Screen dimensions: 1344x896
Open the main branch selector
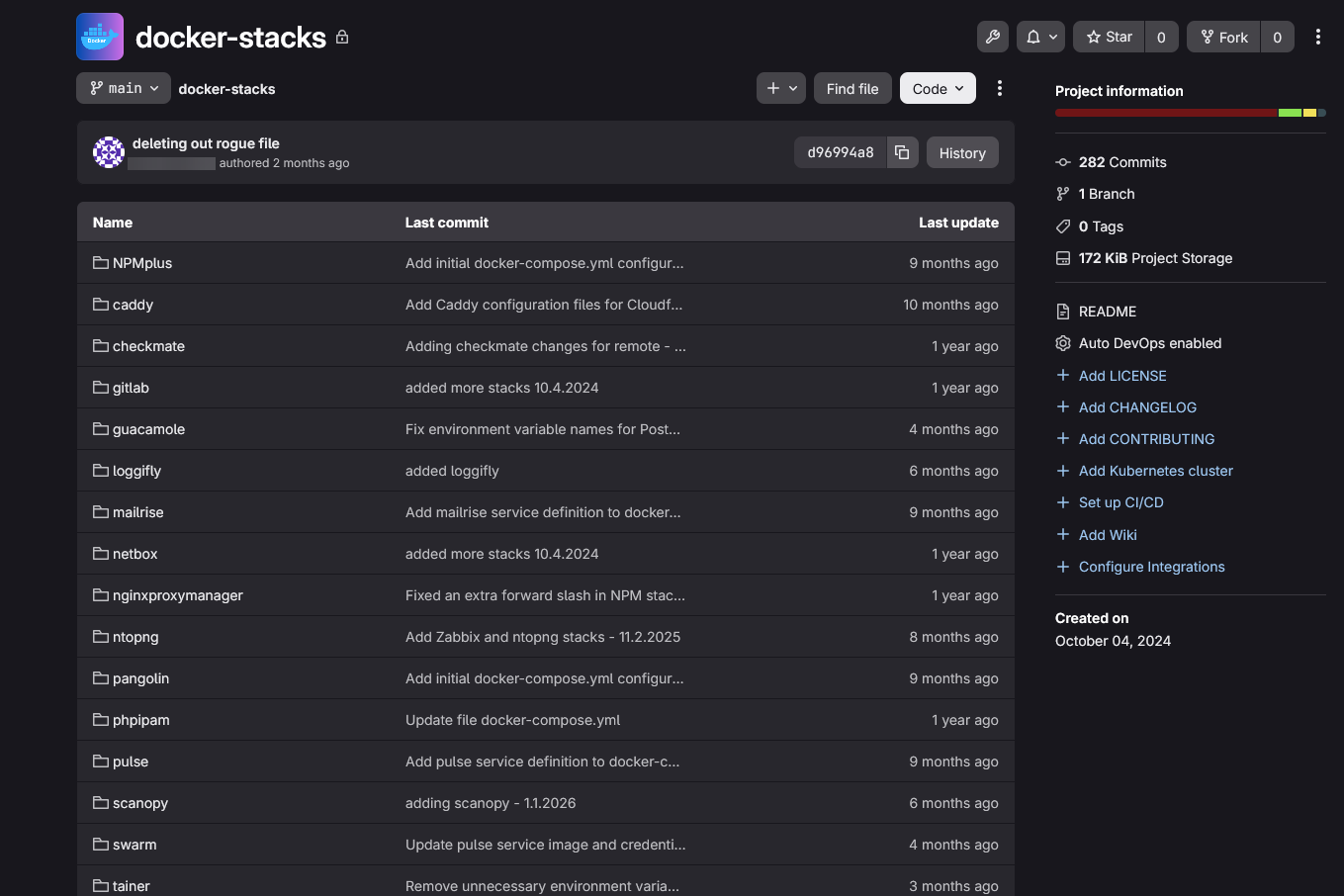click(124, 88)
